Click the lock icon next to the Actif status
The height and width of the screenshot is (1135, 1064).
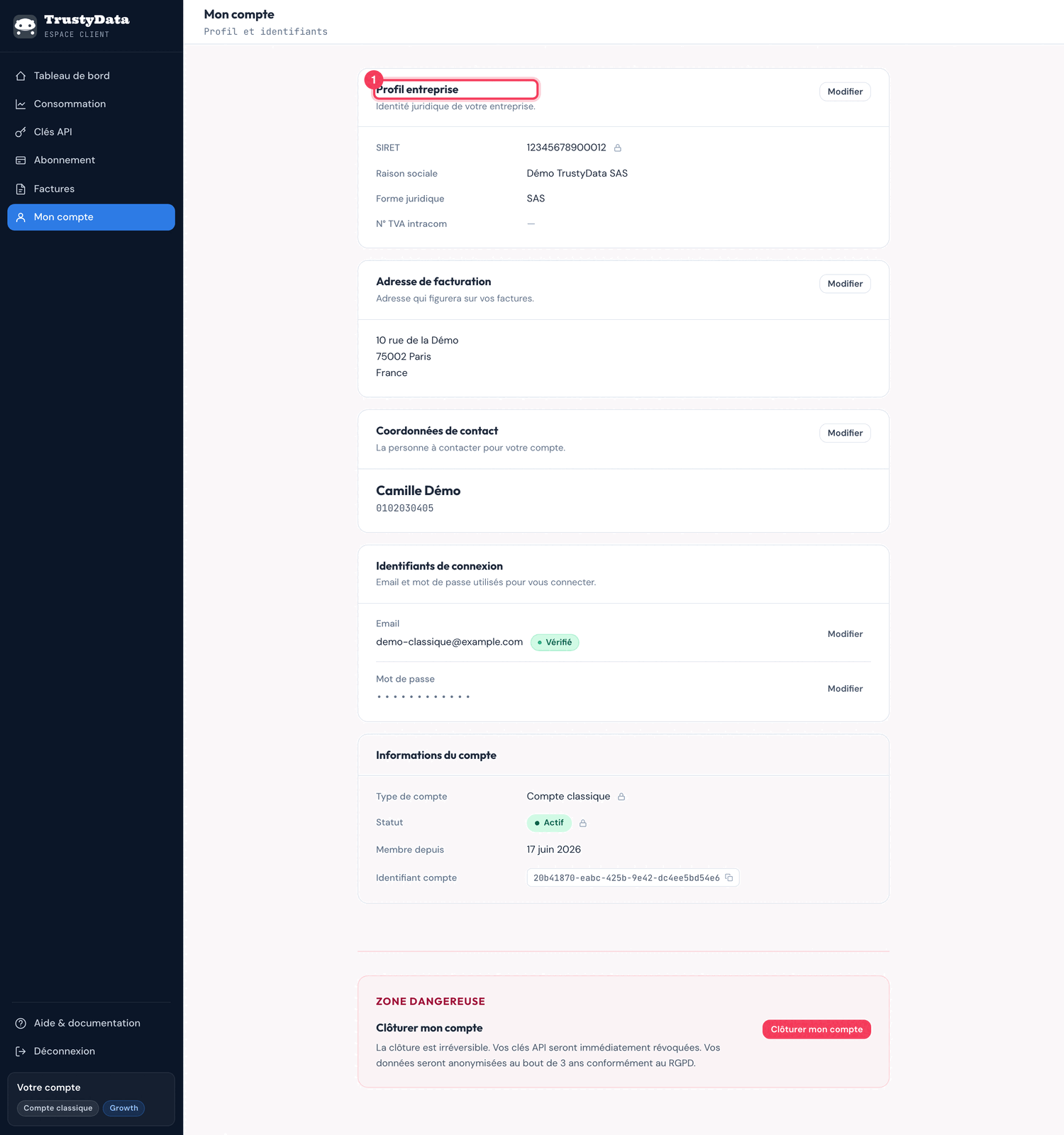point(583,823)
